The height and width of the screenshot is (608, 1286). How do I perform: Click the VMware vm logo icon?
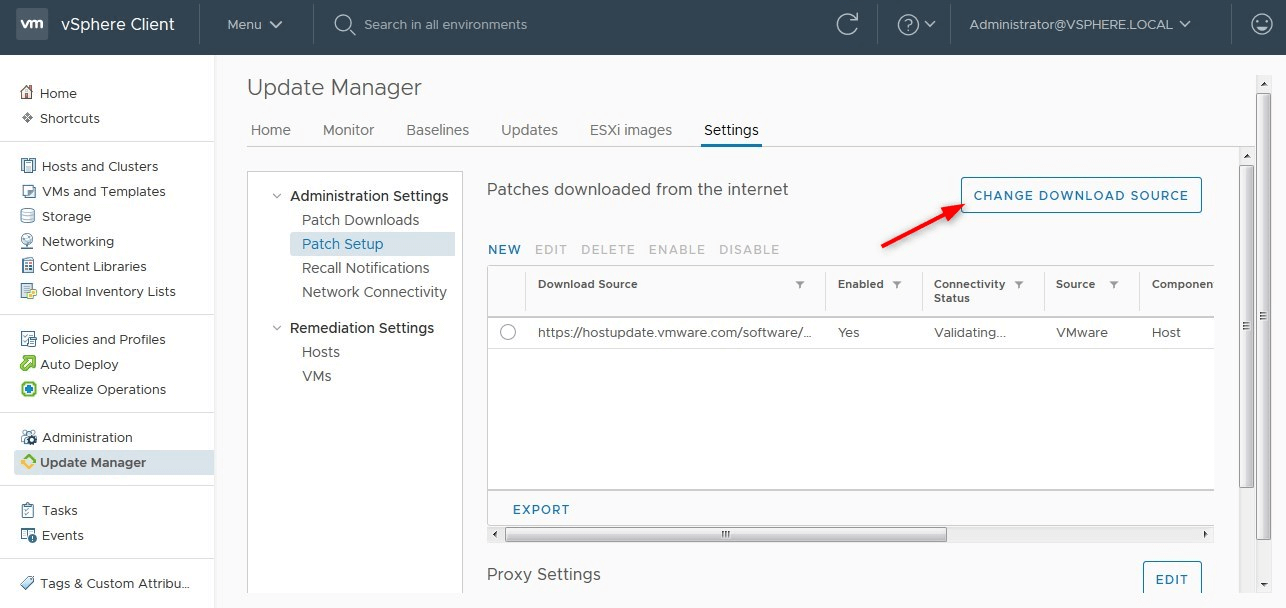point(32,24)
